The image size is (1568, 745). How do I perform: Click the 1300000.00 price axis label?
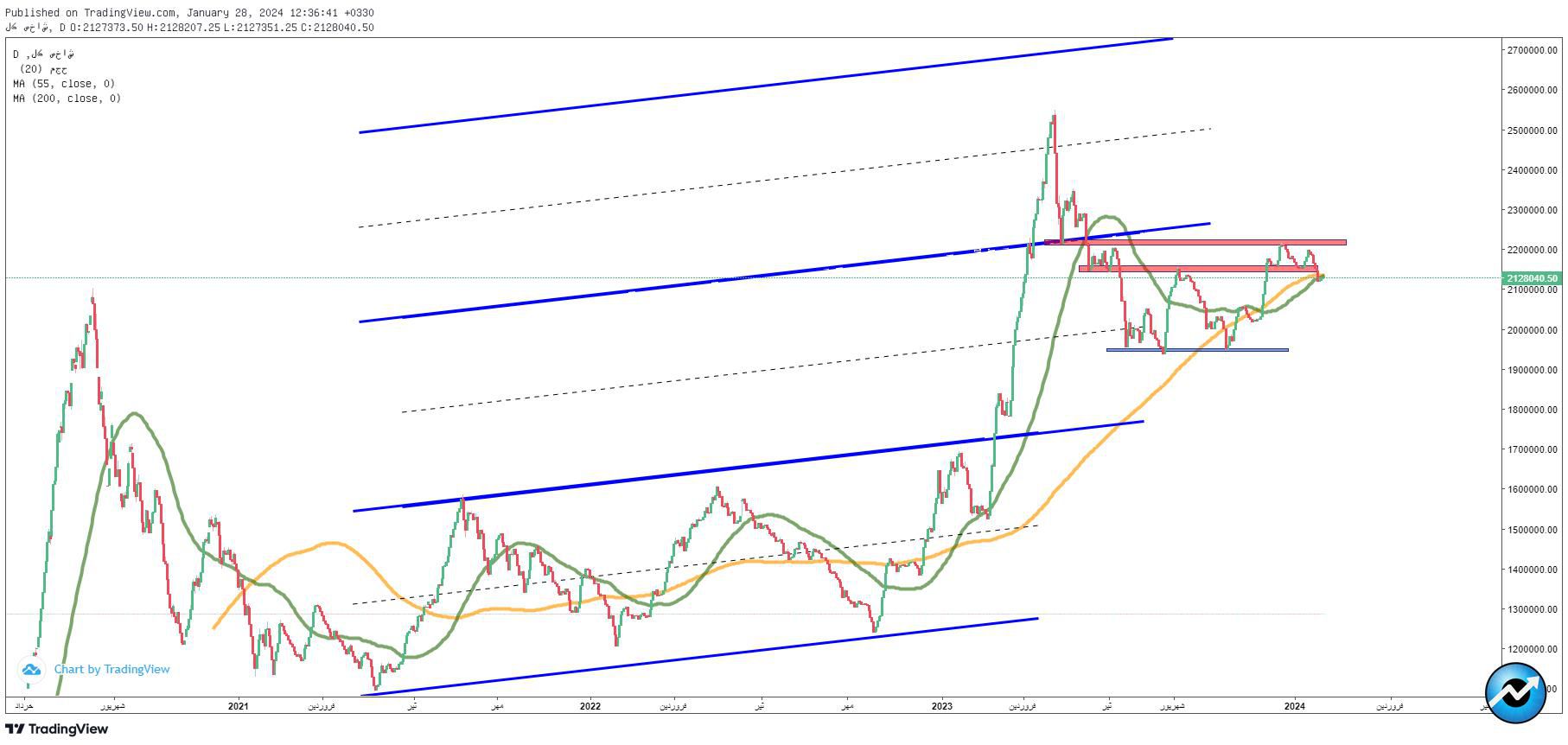tap(1532, 609)
